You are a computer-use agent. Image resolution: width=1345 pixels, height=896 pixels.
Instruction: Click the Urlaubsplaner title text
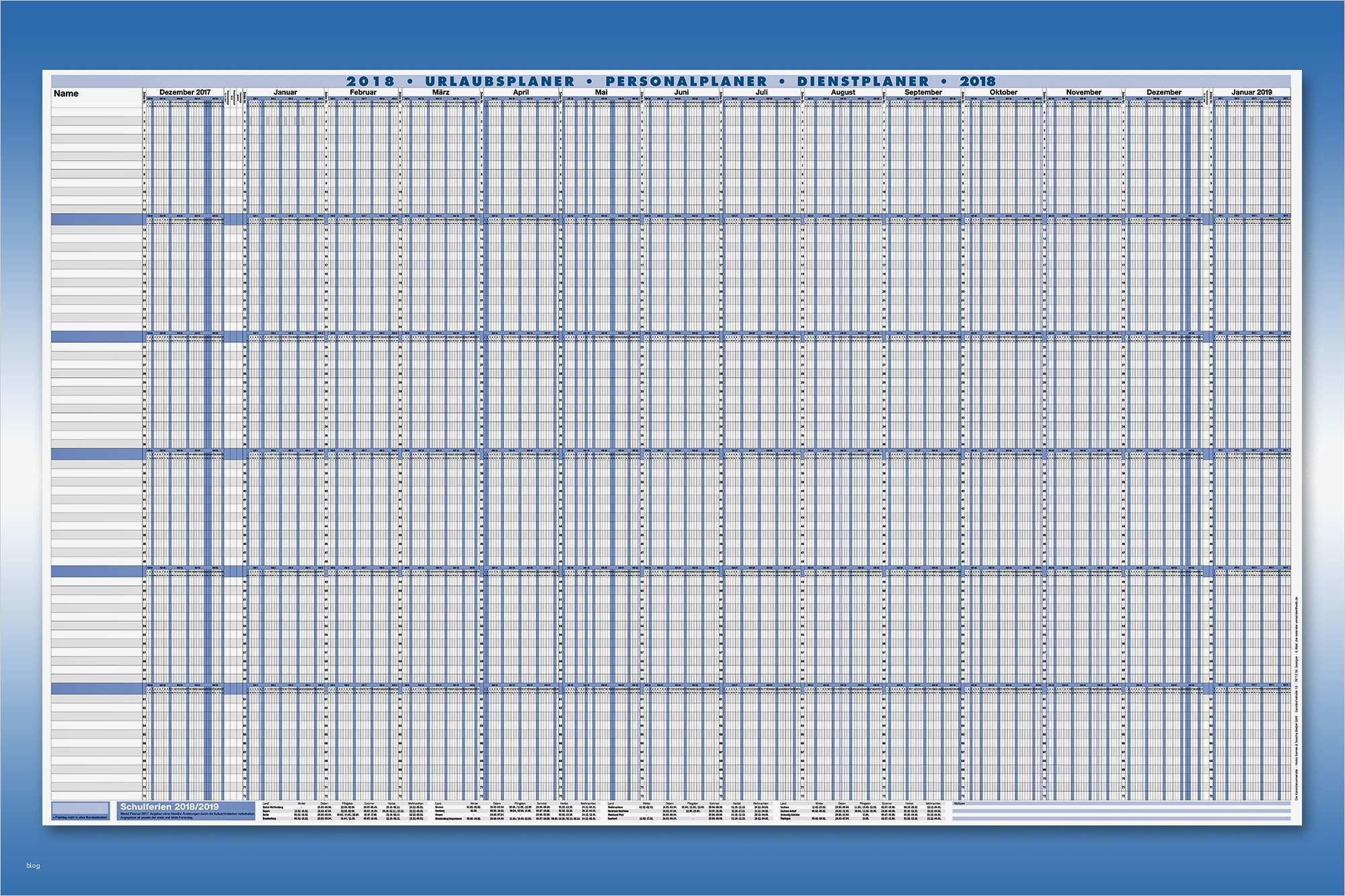coord(500,81)
